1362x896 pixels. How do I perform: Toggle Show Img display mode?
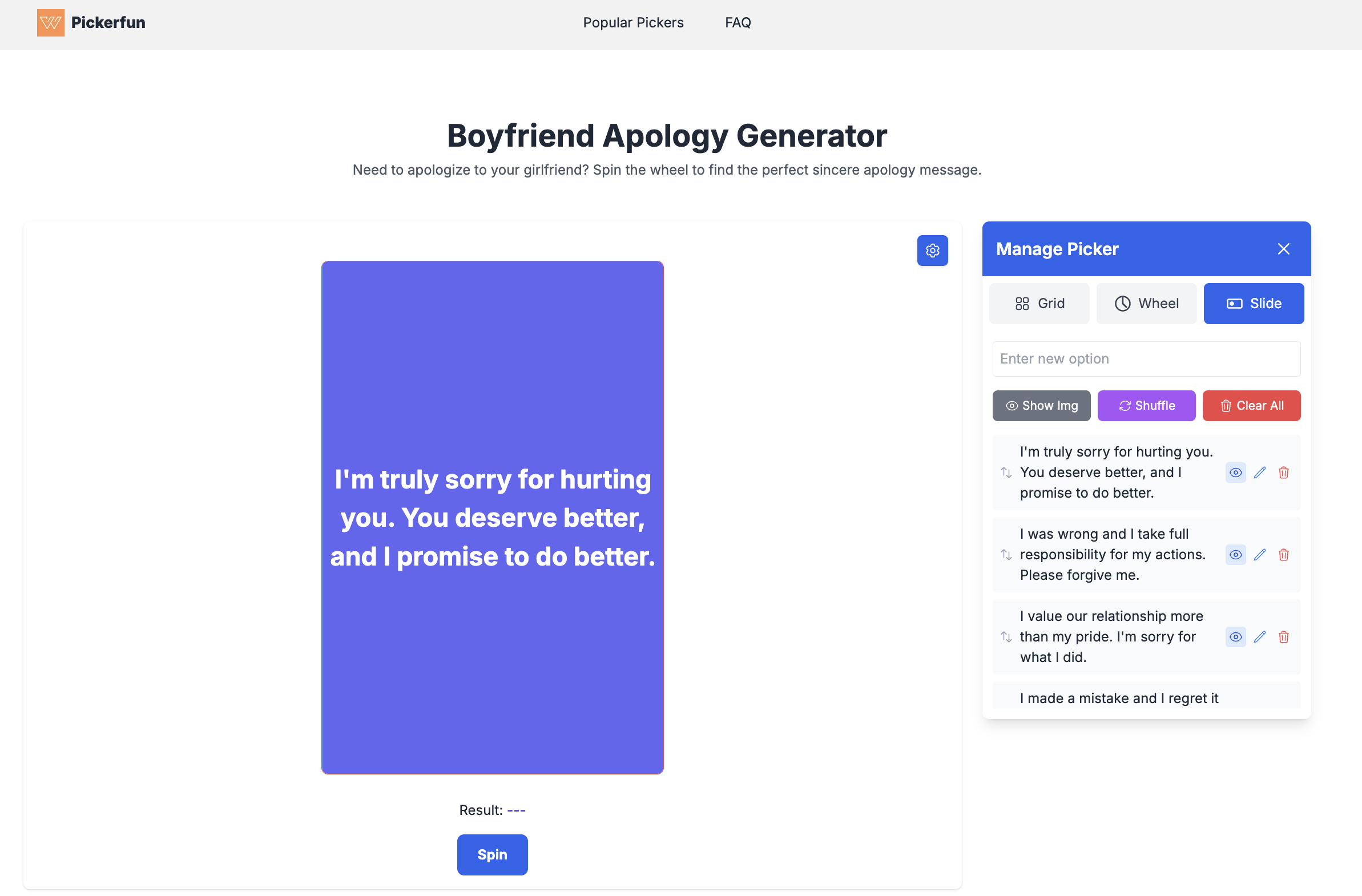click(x=1041, y=405)
